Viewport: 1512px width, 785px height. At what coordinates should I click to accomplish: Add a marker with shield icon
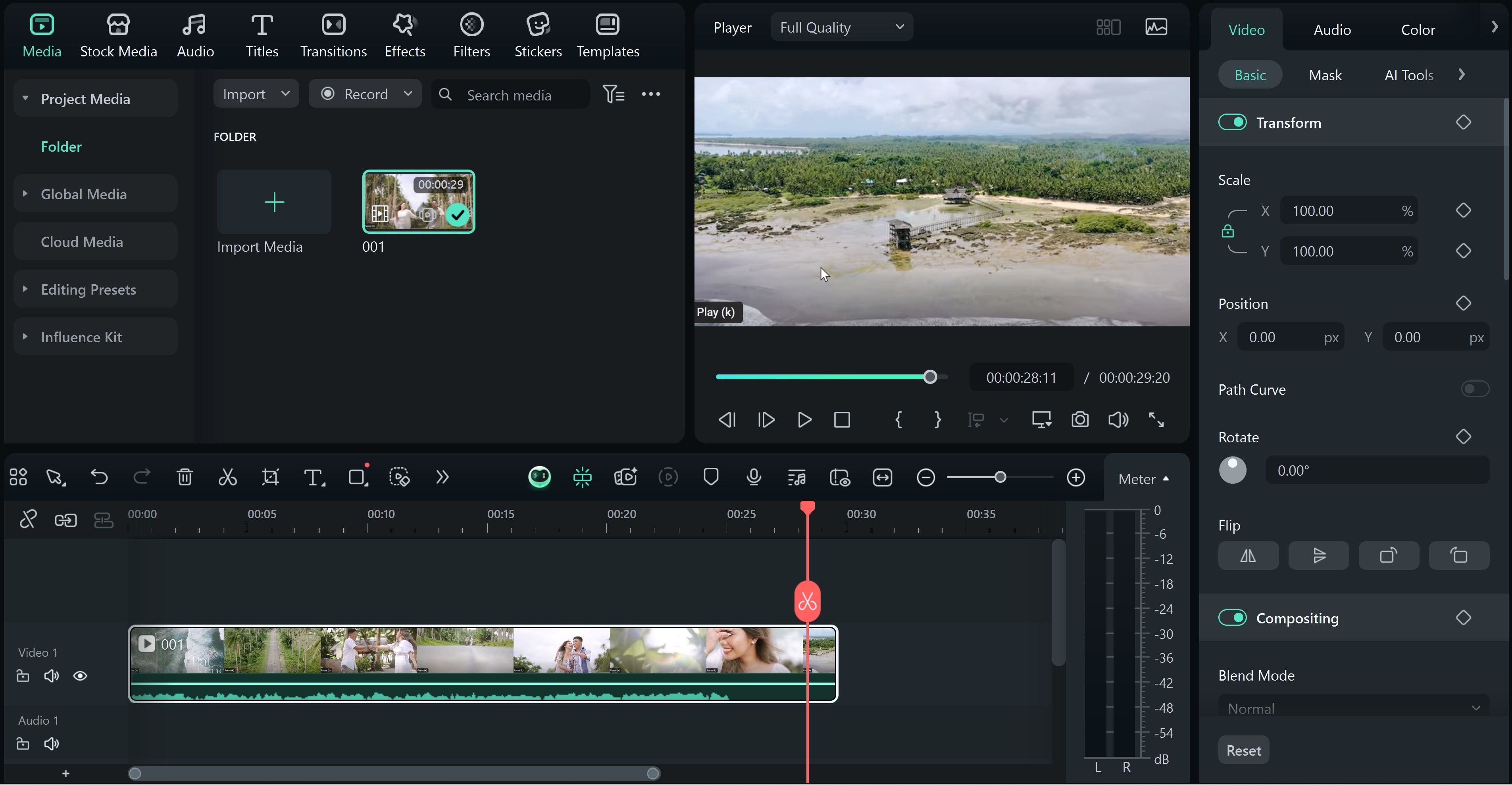click(711, 477)
